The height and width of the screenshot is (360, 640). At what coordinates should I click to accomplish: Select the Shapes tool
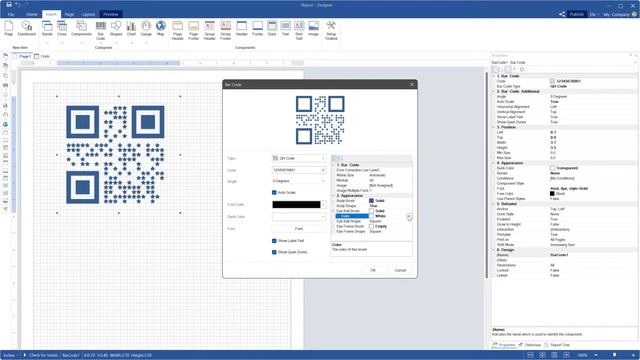click(x=116, y=29)
